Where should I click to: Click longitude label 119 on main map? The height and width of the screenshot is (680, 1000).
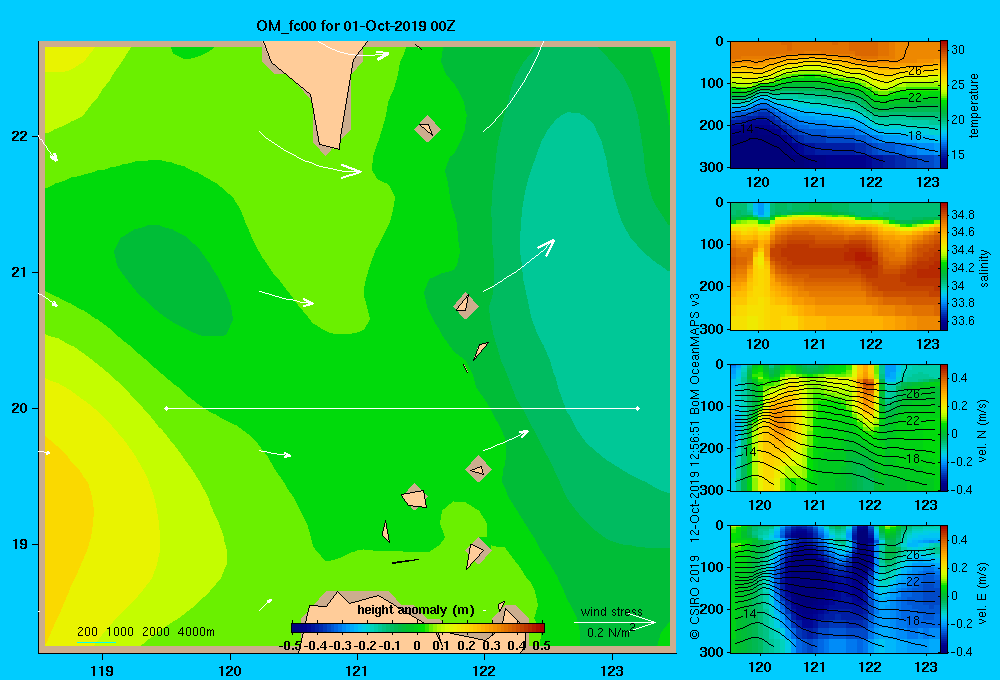click(x=102, y=670)
